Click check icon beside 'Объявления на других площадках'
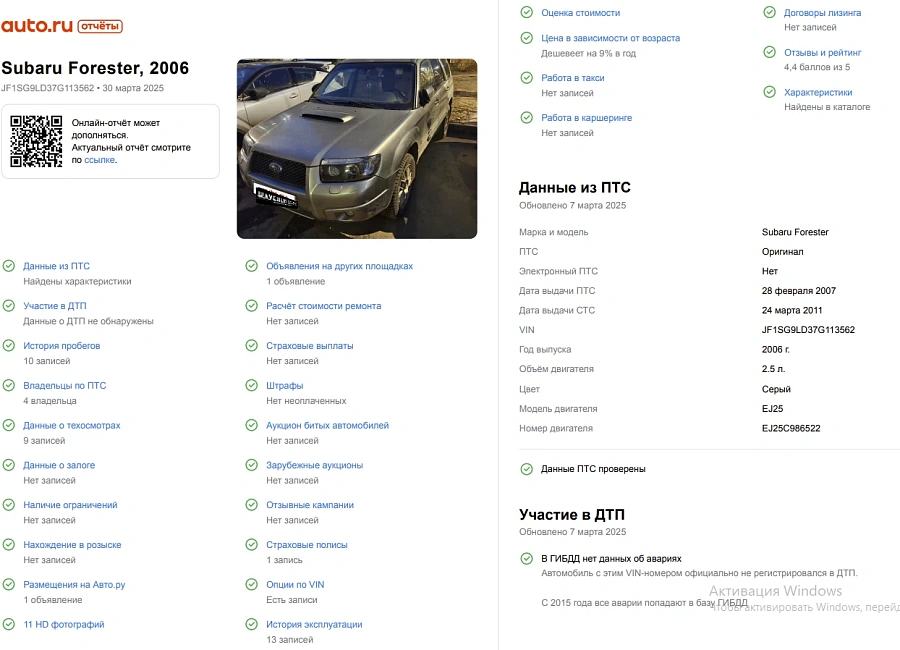 tap(251, 266)
